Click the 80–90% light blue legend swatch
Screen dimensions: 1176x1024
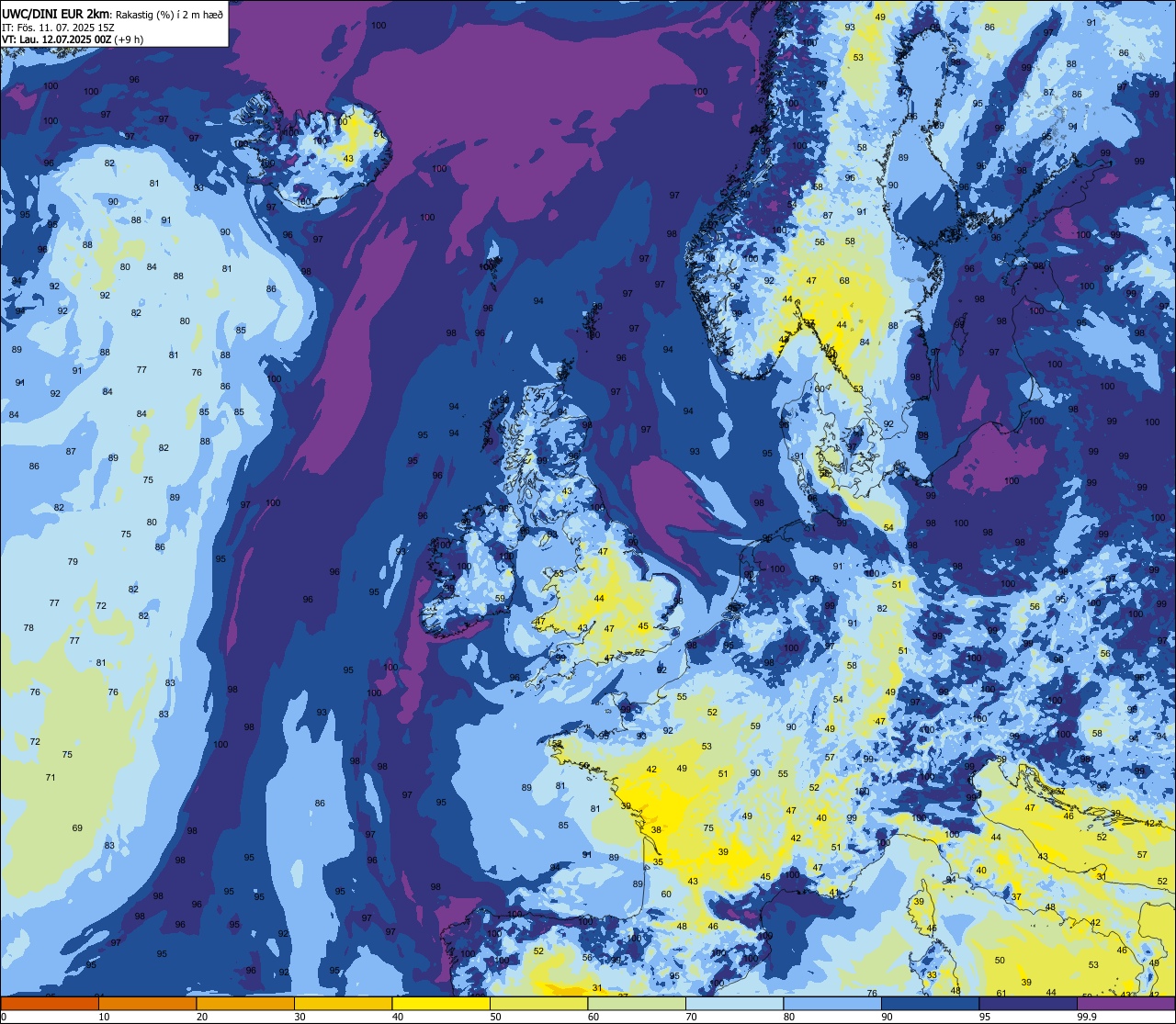tap(832, 1004)
